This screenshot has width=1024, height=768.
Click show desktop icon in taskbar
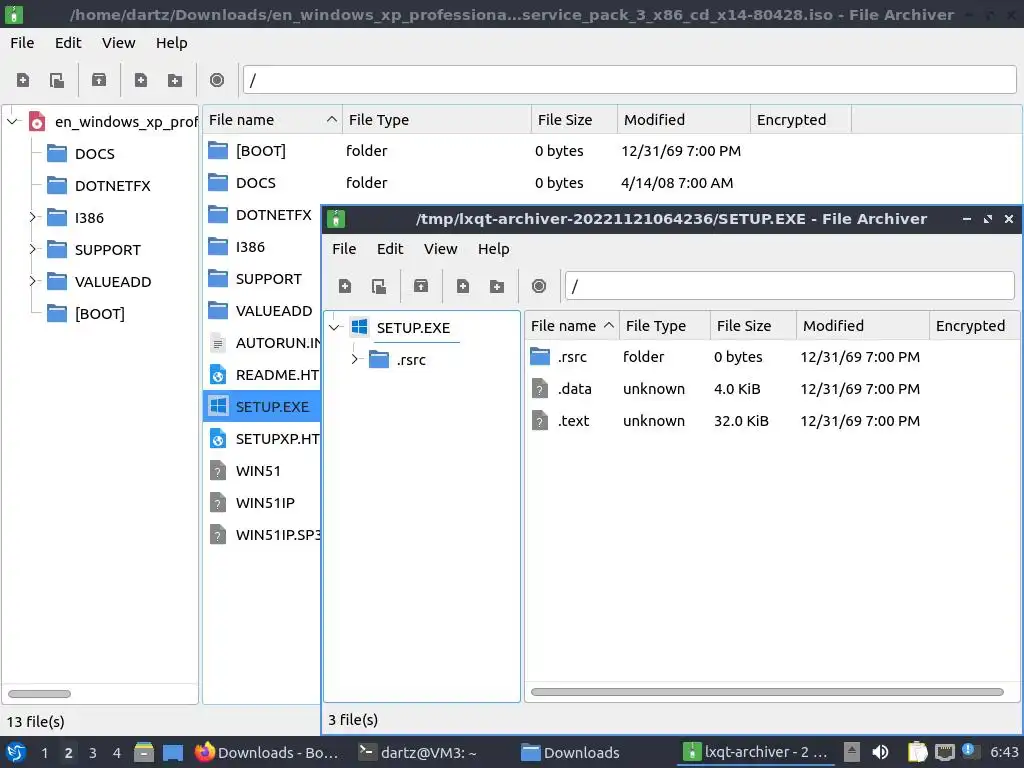click(x=172, y=752)
